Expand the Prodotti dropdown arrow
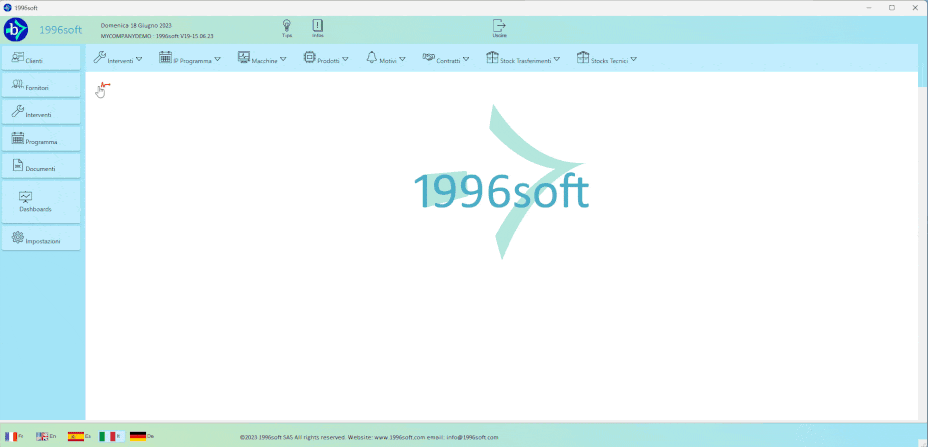928x447 pixels. (x=345, y=59)
